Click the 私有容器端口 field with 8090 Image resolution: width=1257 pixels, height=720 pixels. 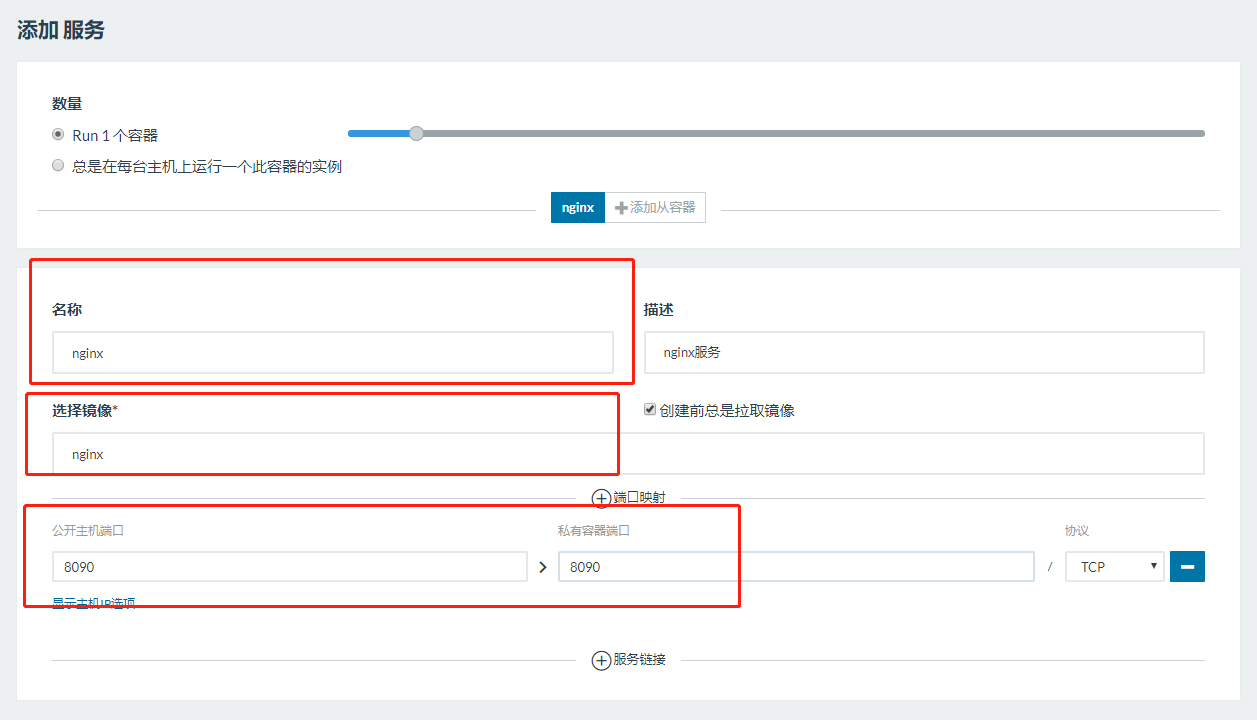(x=796, y=567)
